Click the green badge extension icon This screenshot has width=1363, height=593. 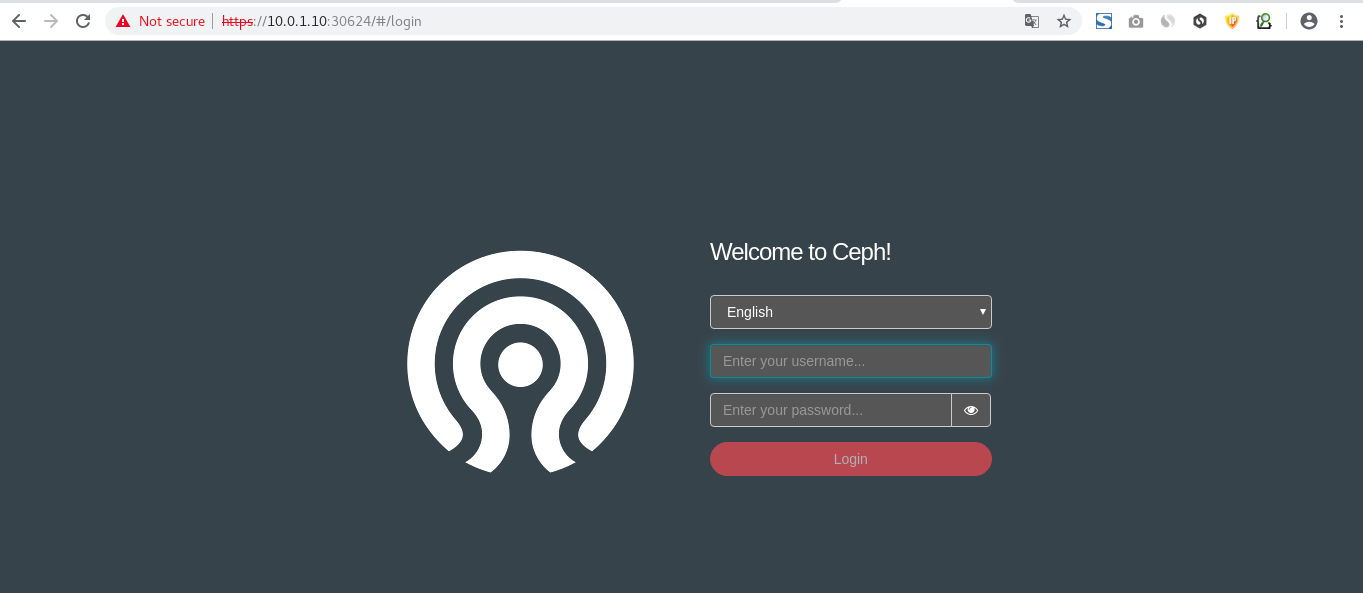pos(1264,21)
